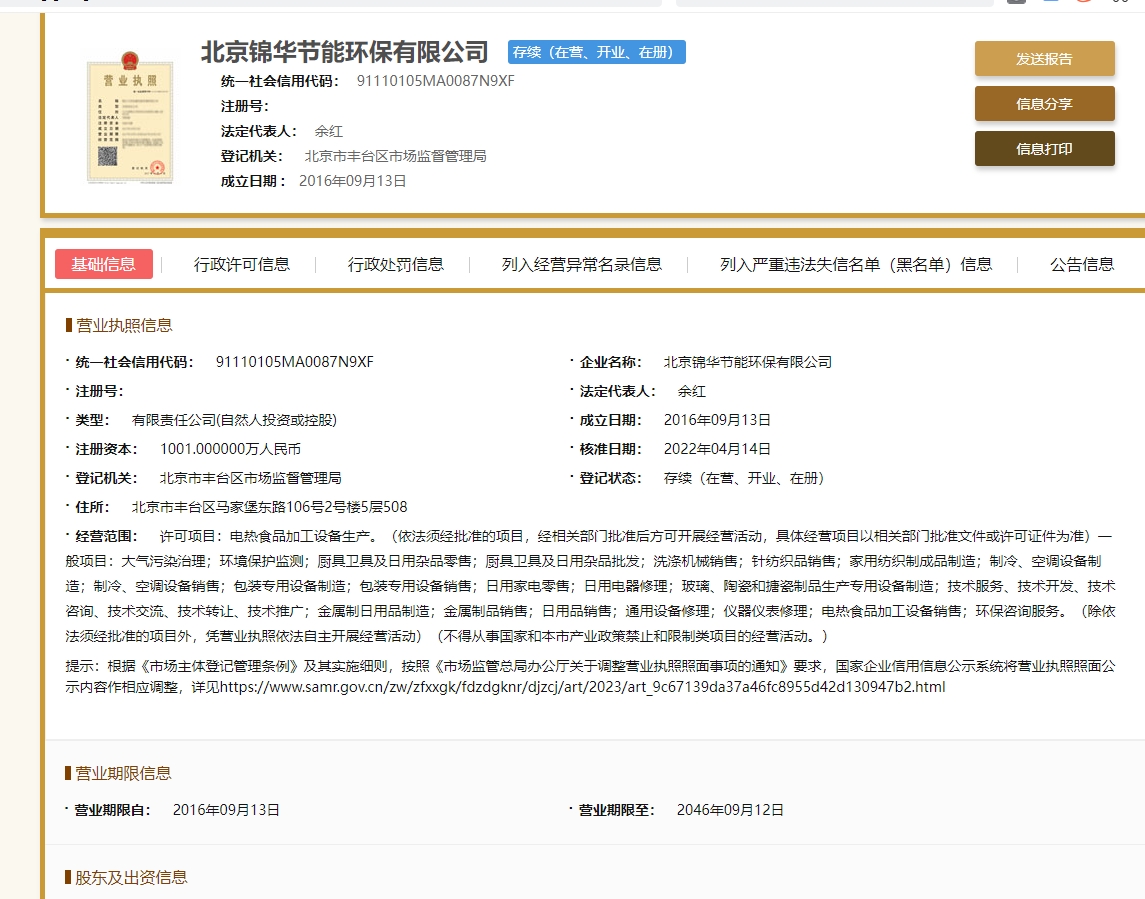The height and width of the screenshot is (899, 1145).
Task: Click the 存续（在营、开业、在册） status badge
Action: pyautogui.click(x=597, y=53)
